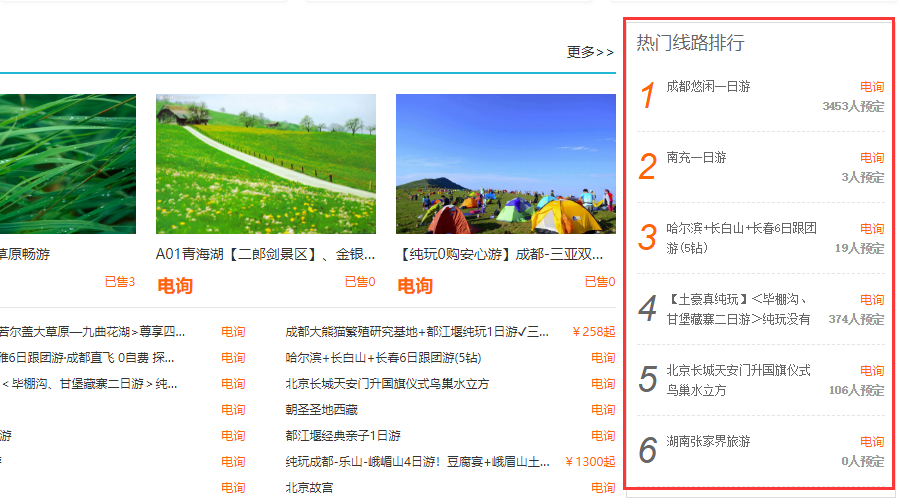Open 纯玩成都-乐山-峨嵋山4日游 listing
Screen dimensions: 900x504
click(417, 462)
